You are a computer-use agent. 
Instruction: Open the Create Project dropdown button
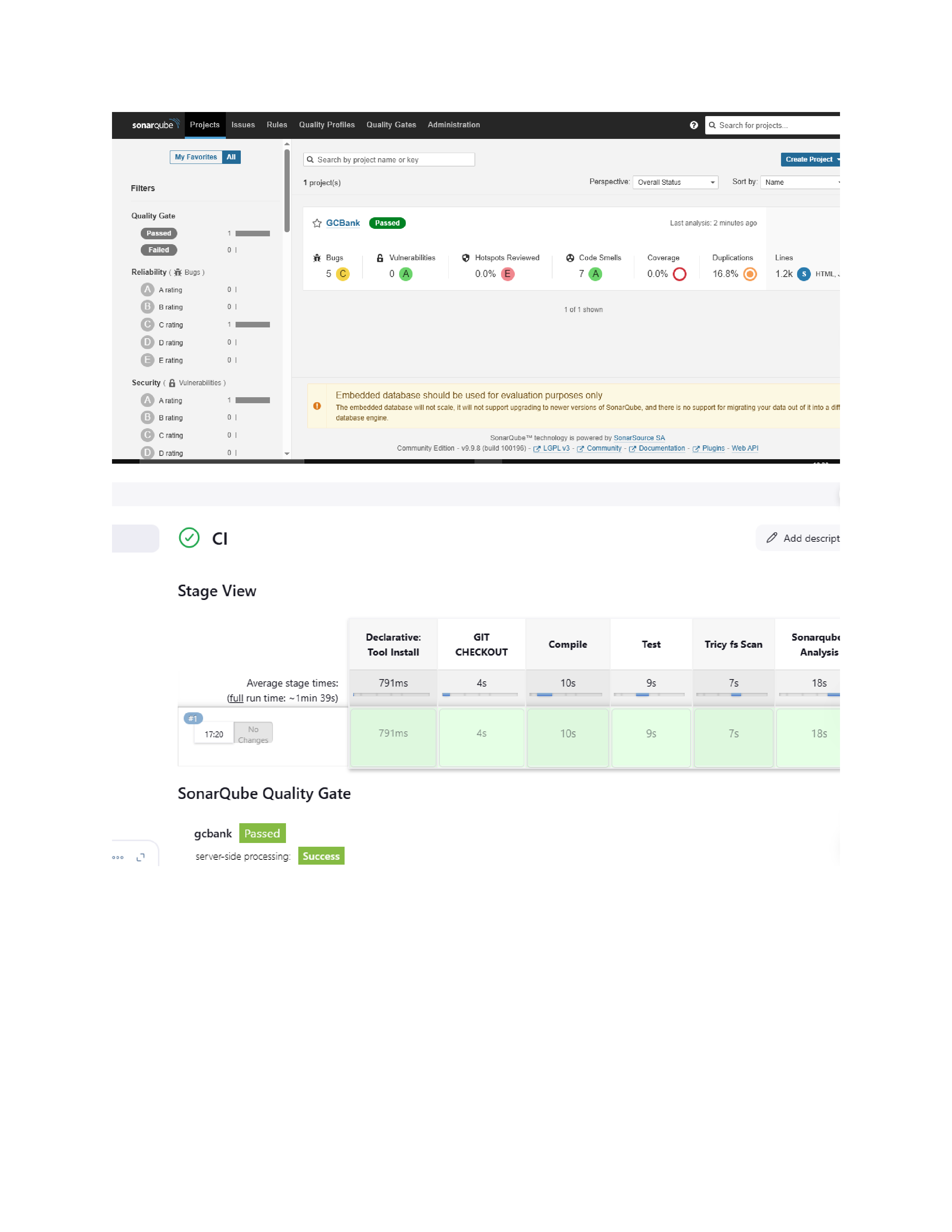point(811,160)
